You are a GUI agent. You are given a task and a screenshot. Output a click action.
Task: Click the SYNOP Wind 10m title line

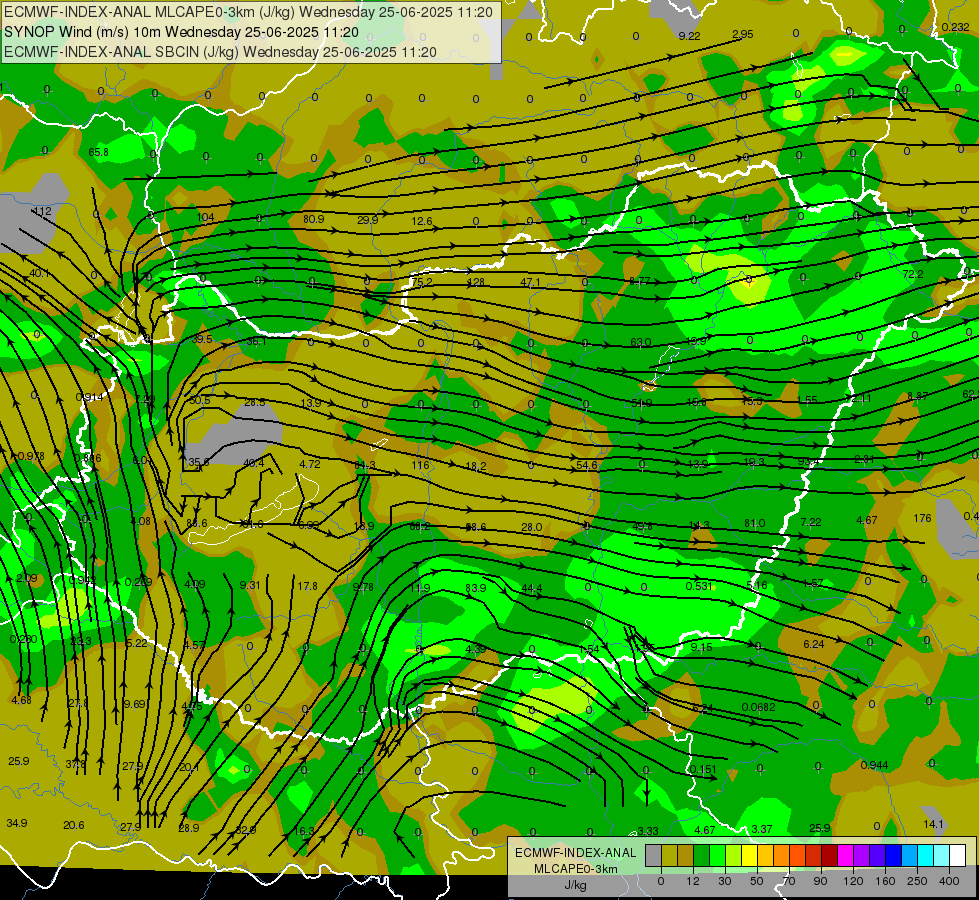(182, 32)
